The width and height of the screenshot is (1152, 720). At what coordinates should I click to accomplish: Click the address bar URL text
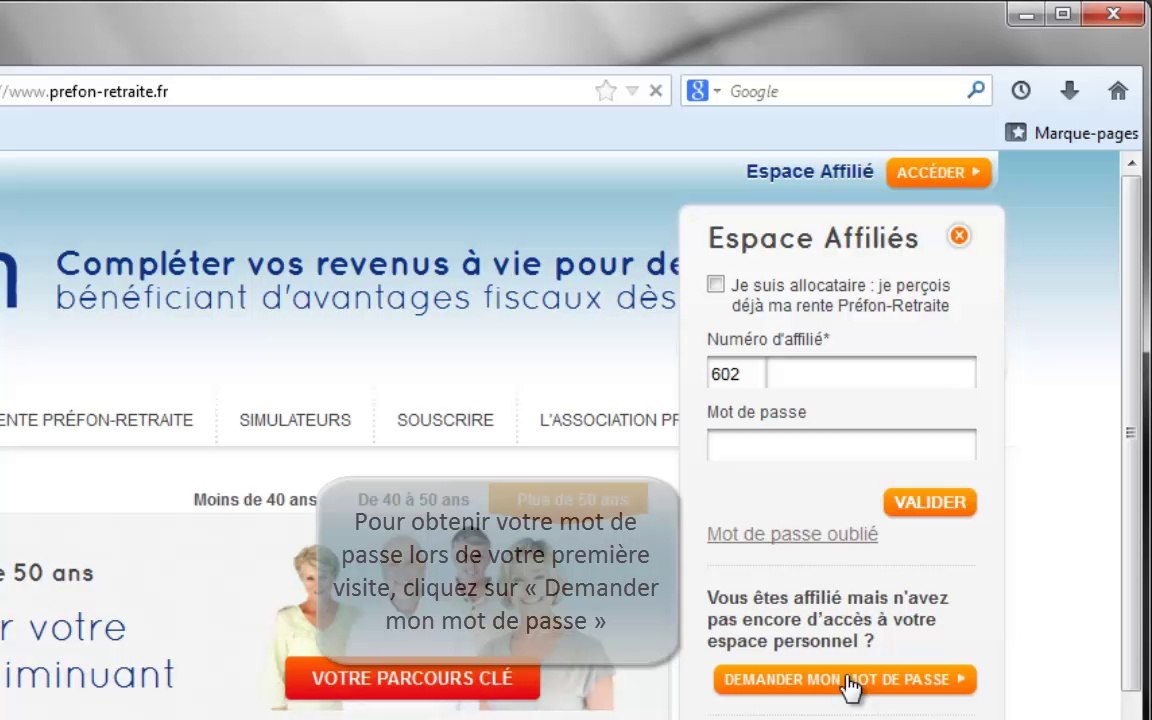click(87, 92)
